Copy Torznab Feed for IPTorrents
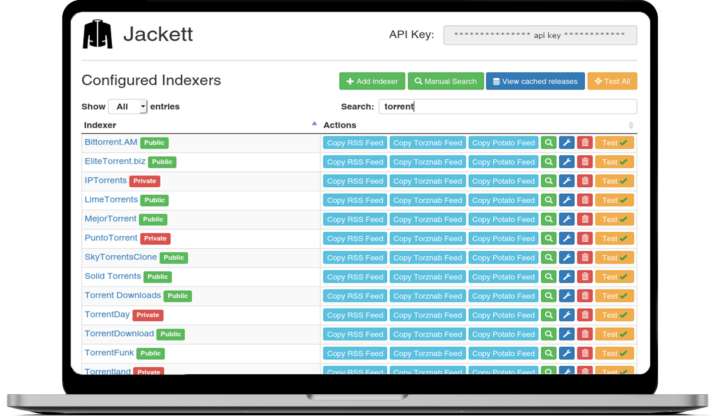The image size is (715, 417). 428,181
